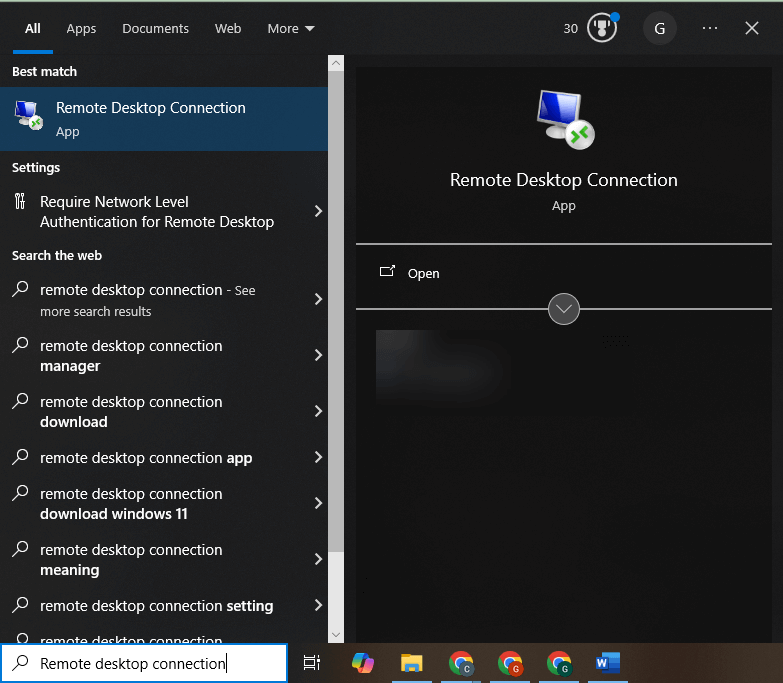This screenshot has height=683, width=783.
Task: Click the large Remote Desktop Connection icon
Action: coord(564,119)
